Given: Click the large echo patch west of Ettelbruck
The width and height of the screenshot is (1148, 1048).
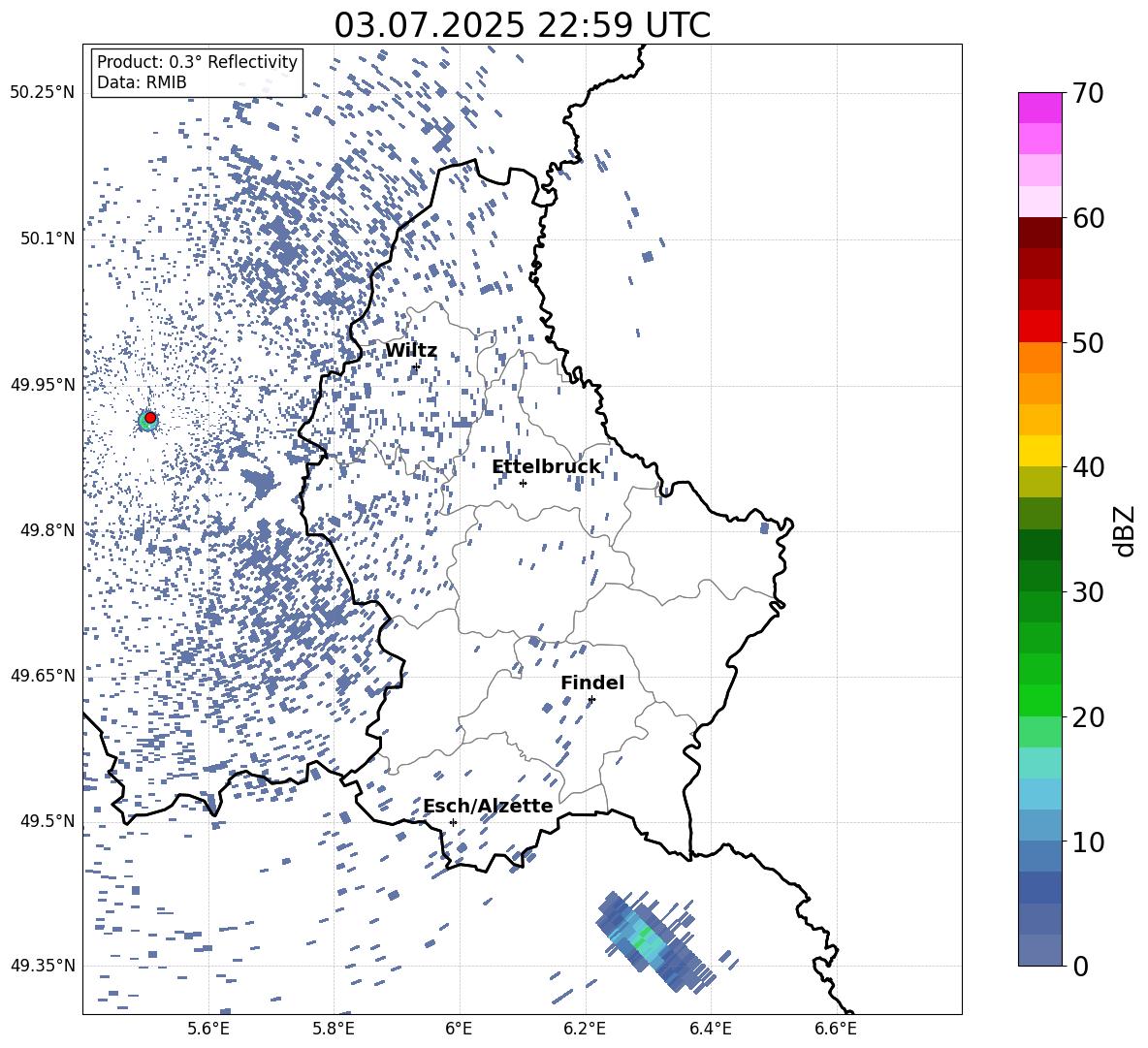Looking at the screenshot, I should click(x=260, y=483).
